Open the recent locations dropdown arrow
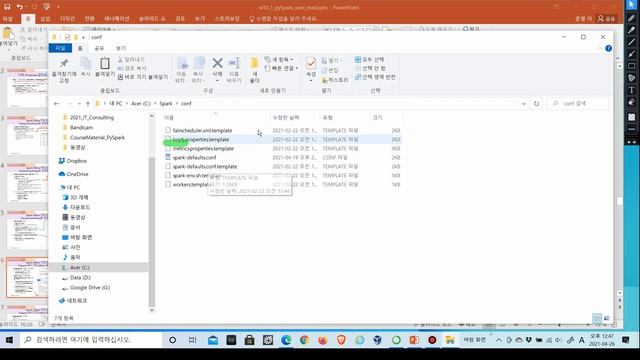This screenshot has height=360, width=640. tap(79, 104)
